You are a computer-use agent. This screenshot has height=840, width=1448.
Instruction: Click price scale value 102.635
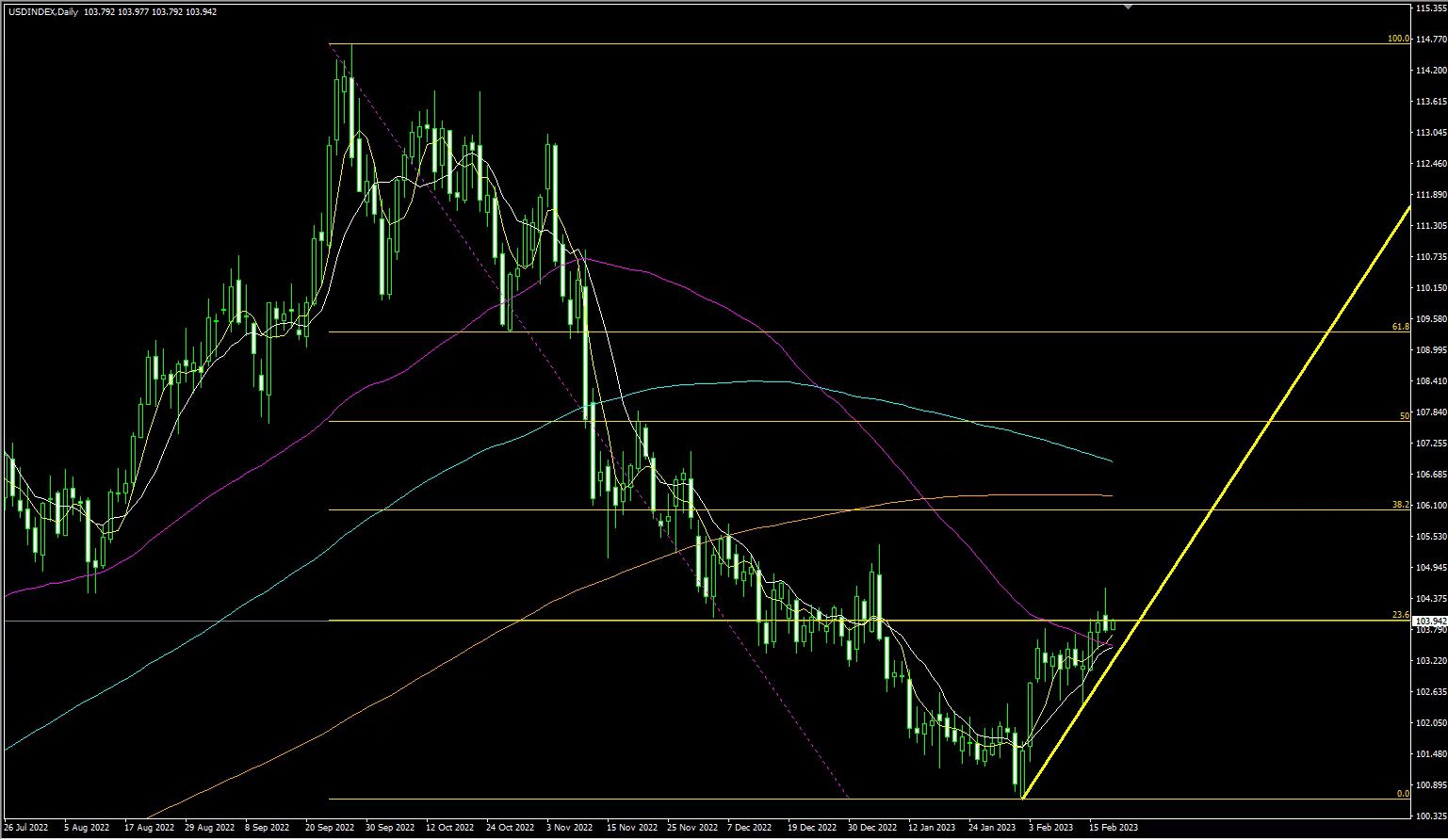pyautogui.click(x=1431, y=692)
